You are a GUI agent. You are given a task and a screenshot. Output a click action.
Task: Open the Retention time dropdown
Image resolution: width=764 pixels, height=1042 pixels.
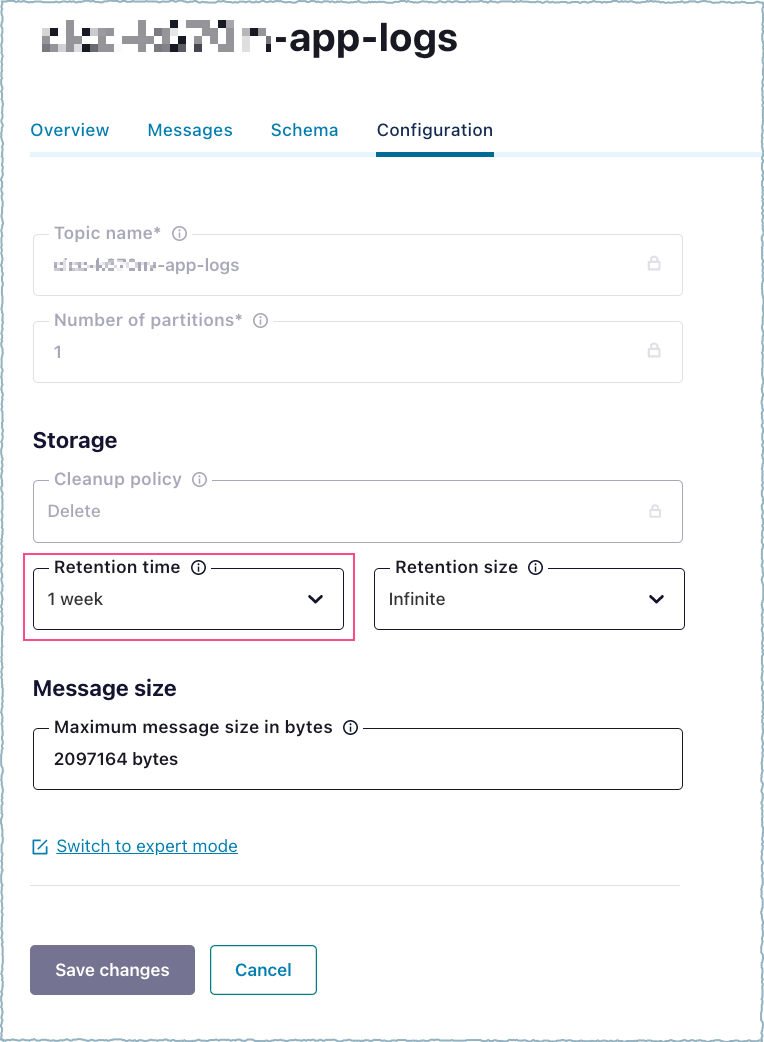point(189,599)
